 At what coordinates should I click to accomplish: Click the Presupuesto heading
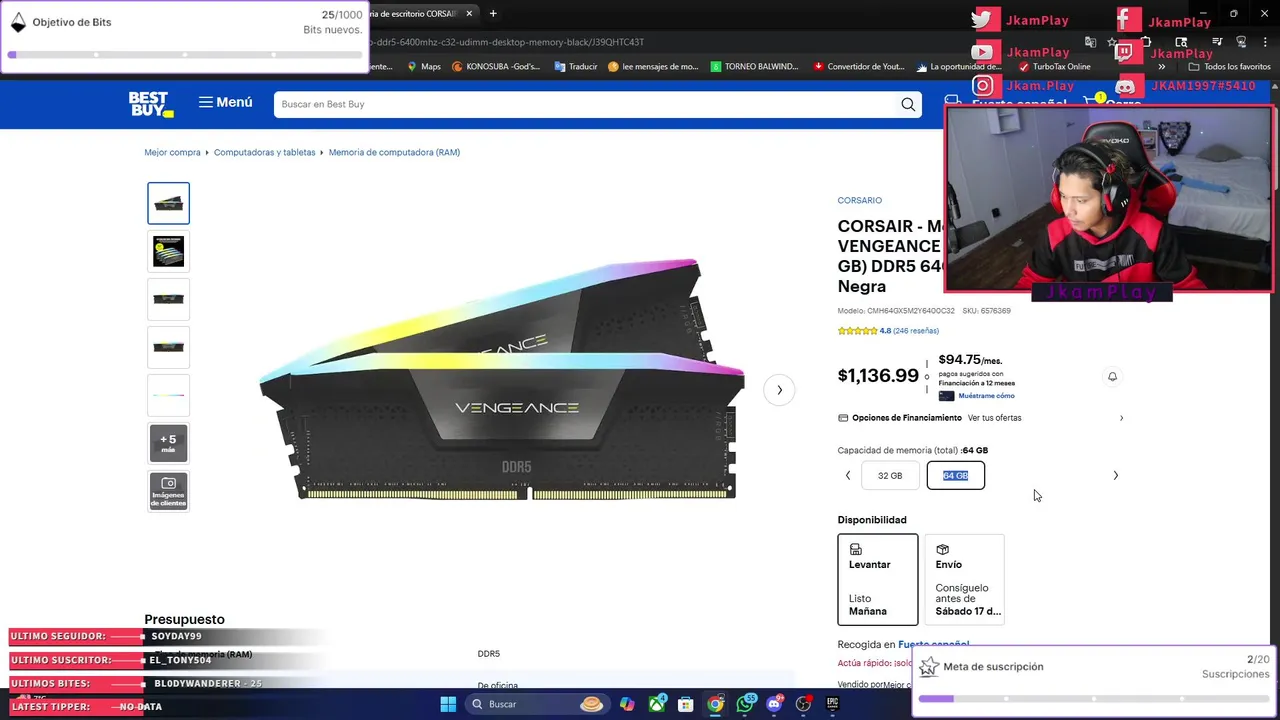click(184, 620)
